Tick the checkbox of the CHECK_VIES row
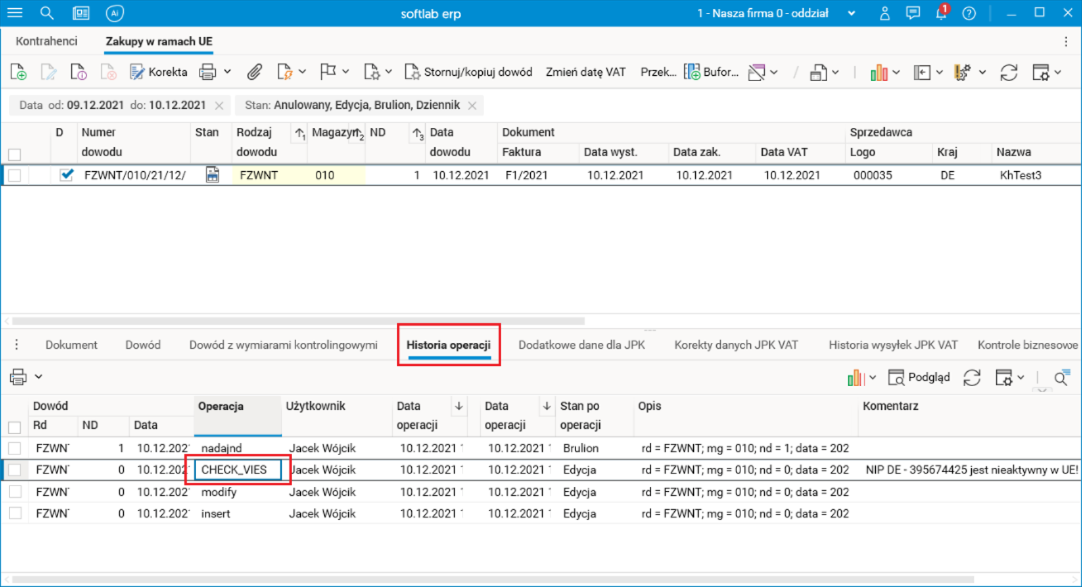Viewport: 1082px width, 587px height. click(x=14, y=469)
